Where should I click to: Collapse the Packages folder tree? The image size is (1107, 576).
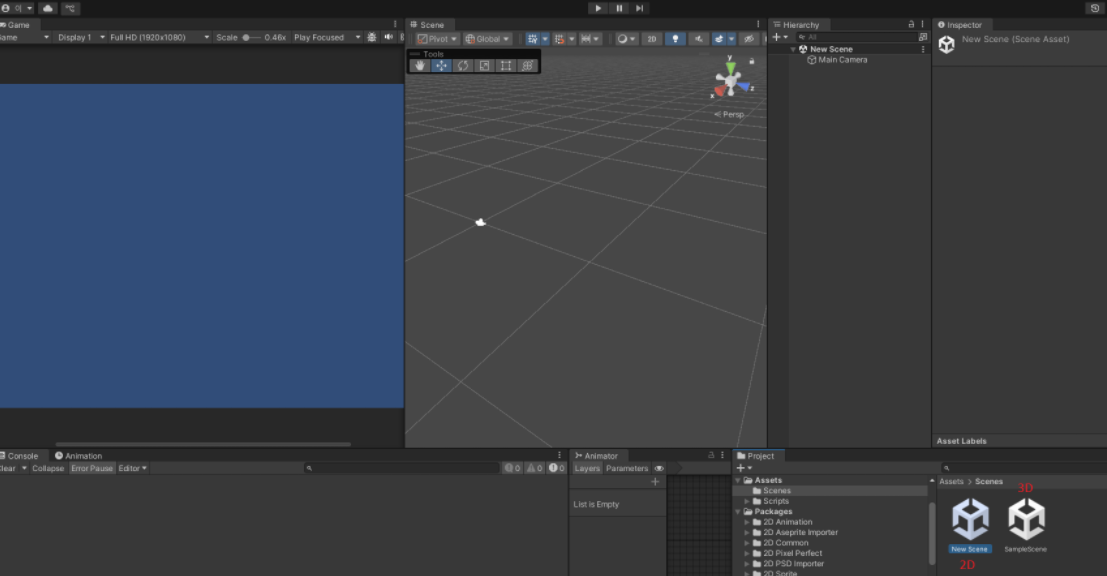[738, 512]
